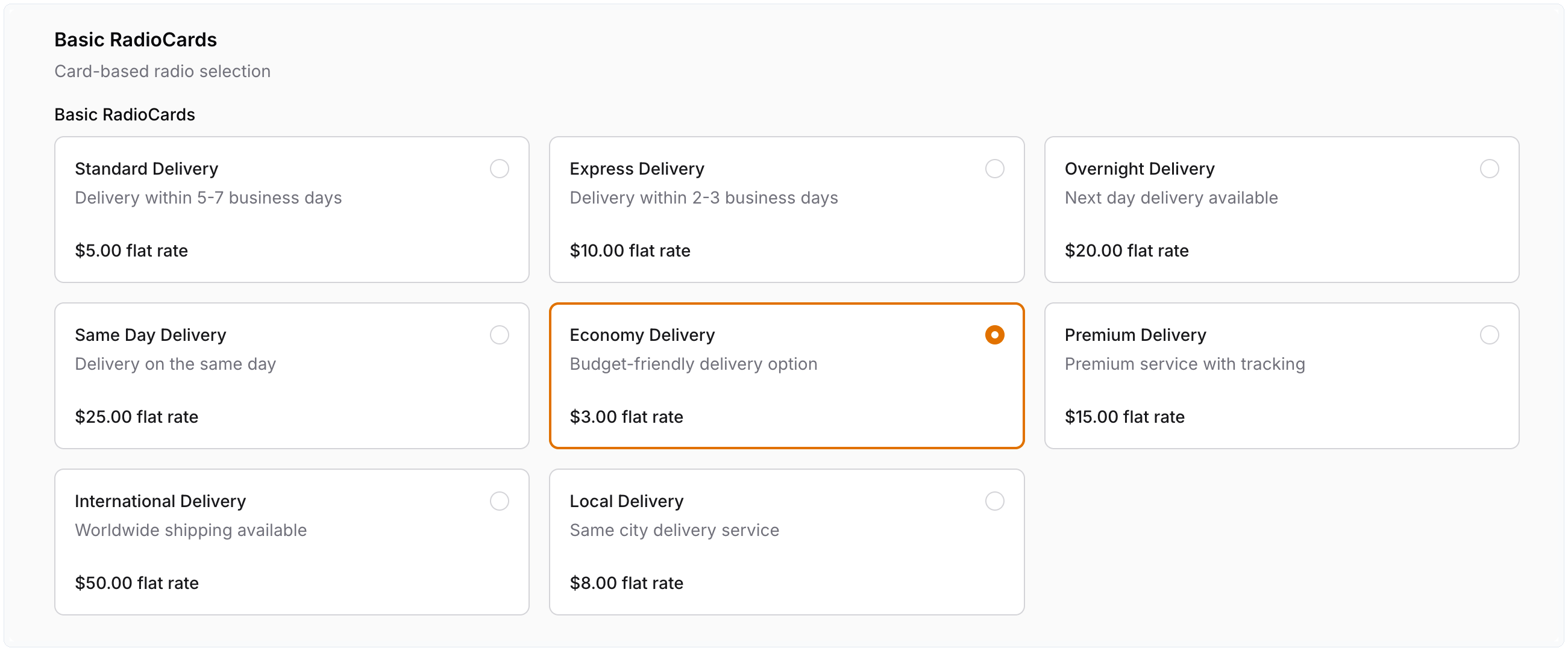The height and width of the screenshot is (651, 1568).
Task: Click the Same Day Delivery card title
Action: tap(150, 335)
